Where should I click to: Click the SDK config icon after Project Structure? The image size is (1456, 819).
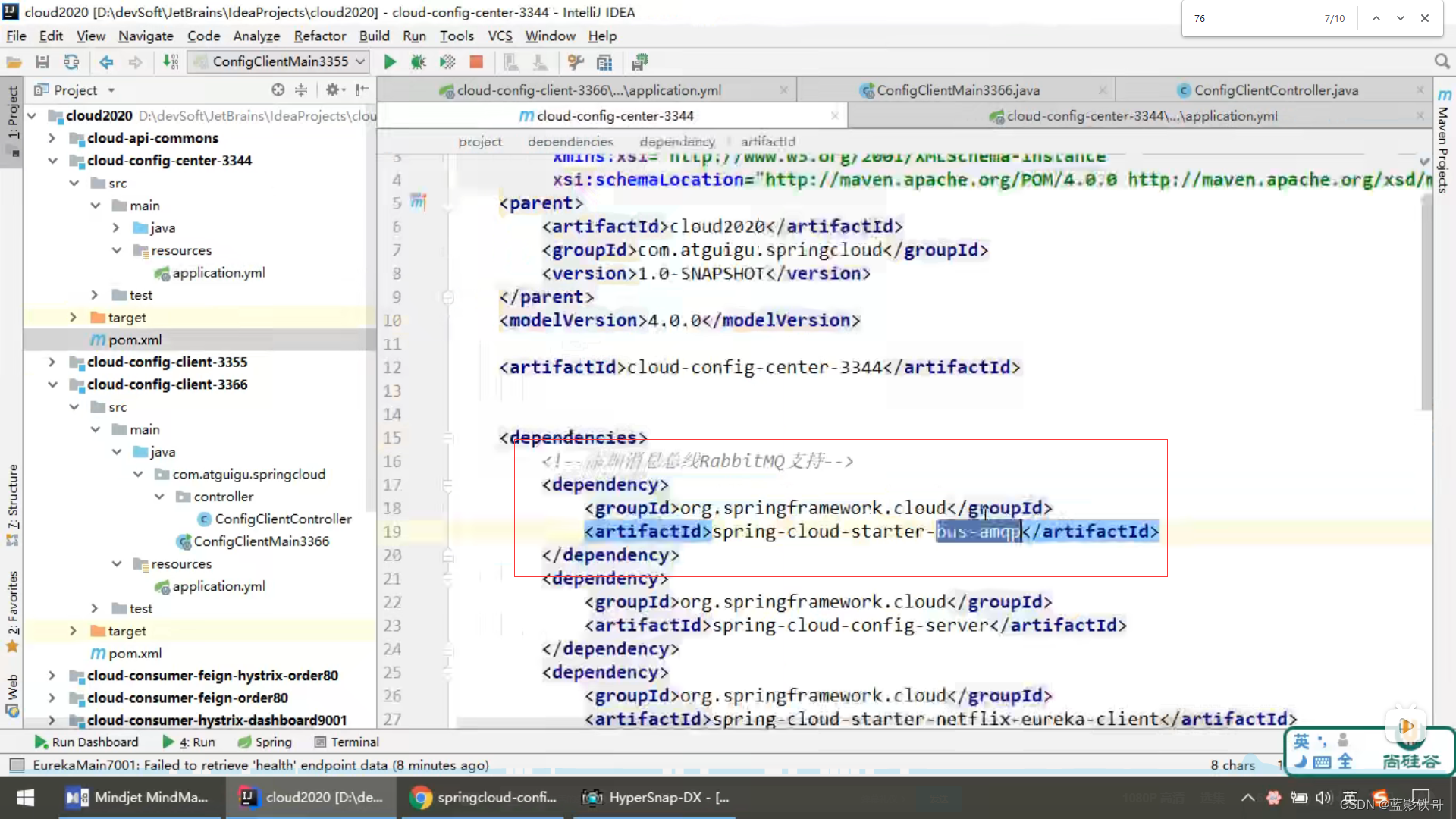(x=639, y=62)
